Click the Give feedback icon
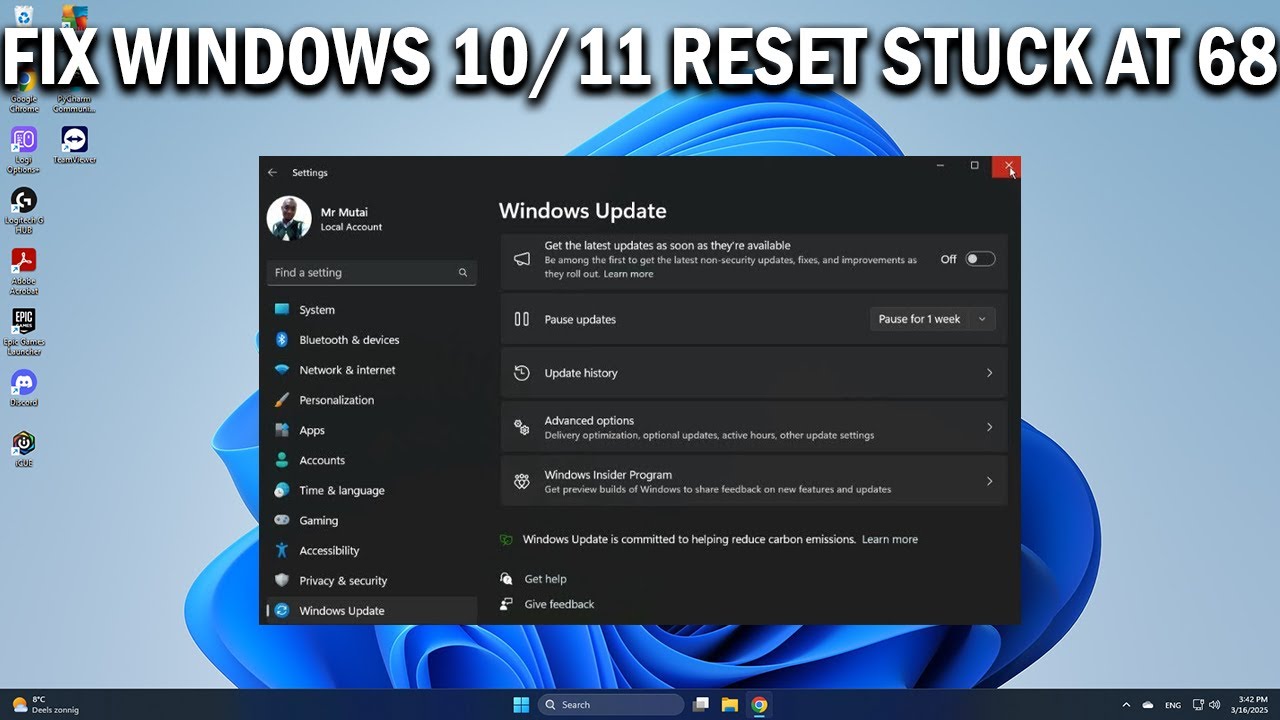This screenshot has width=1280, height=720. click(x=507, y=604)
